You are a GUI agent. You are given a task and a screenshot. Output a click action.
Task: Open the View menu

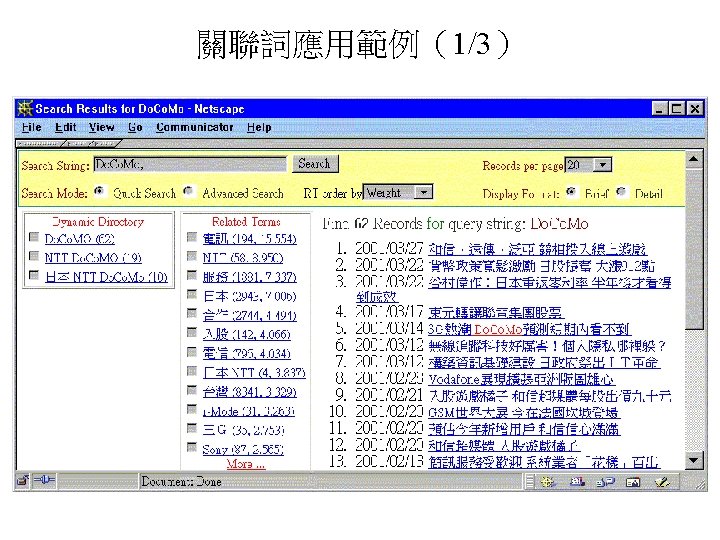(101, 127)
